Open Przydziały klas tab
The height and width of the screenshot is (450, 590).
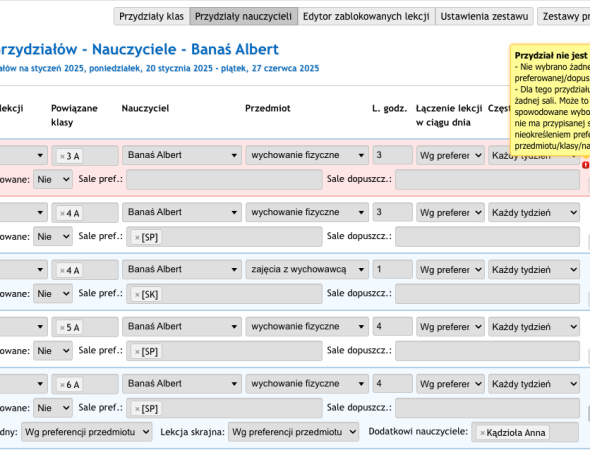(x=152, y=17)
